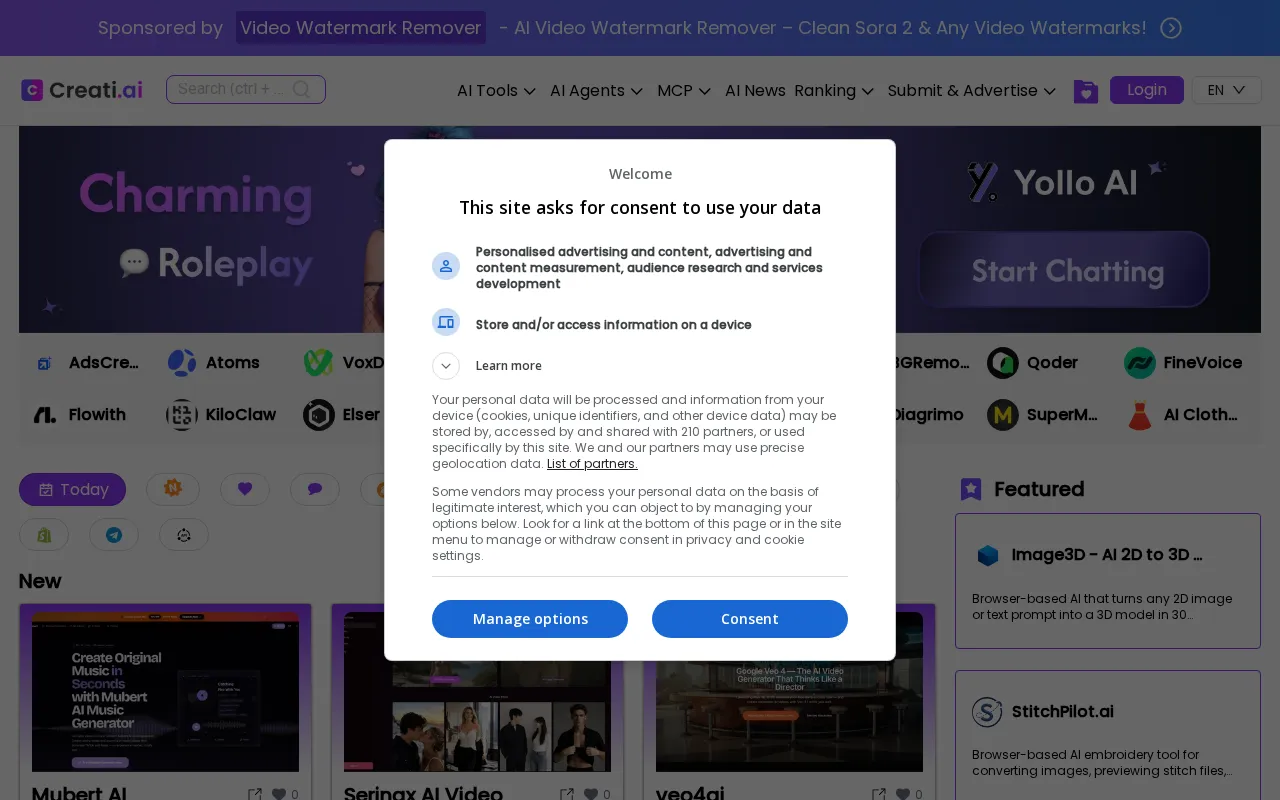Focus the site search field
Viewport: 1280px width, 800px height.
(x=246, y=89)
